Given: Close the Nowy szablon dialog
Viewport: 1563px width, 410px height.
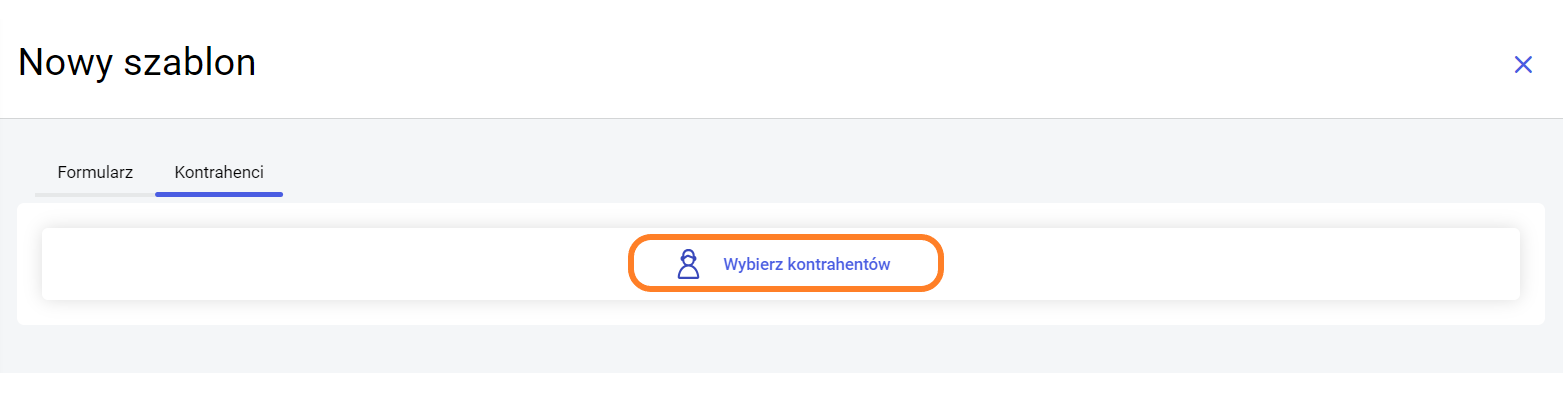Looking at the screenshot, I should [x=1523, y=65].
